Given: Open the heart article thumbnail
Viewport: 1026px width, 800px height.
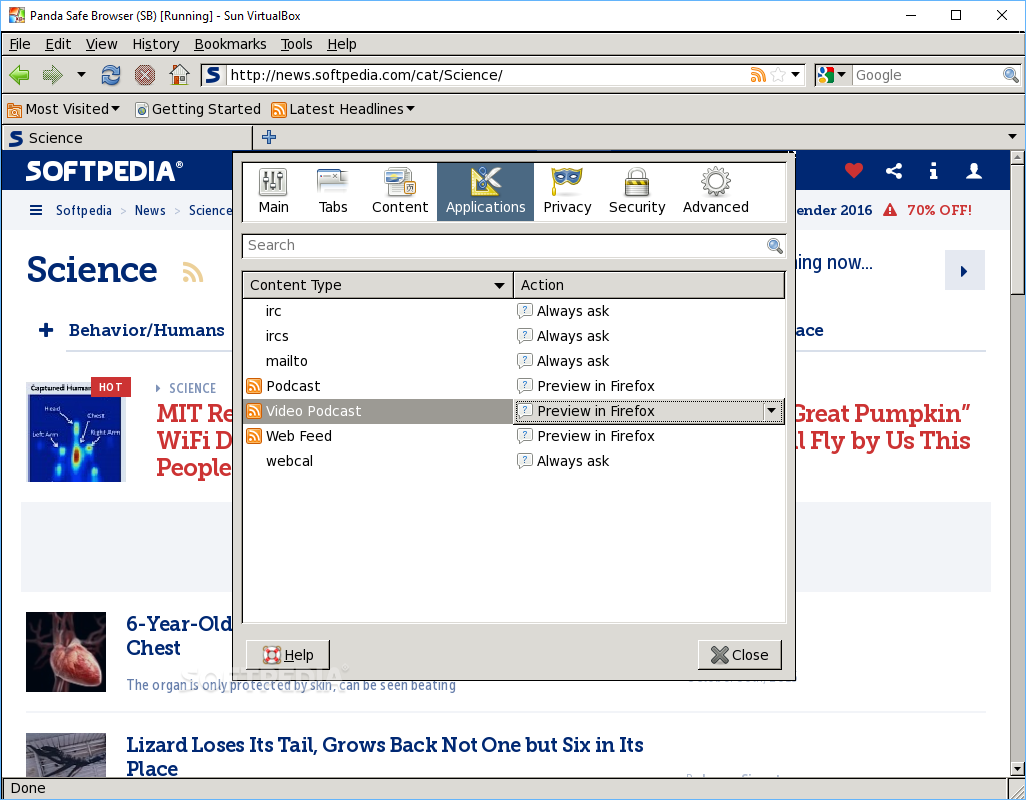Looking at the screenshot, I should click(65, 652).
